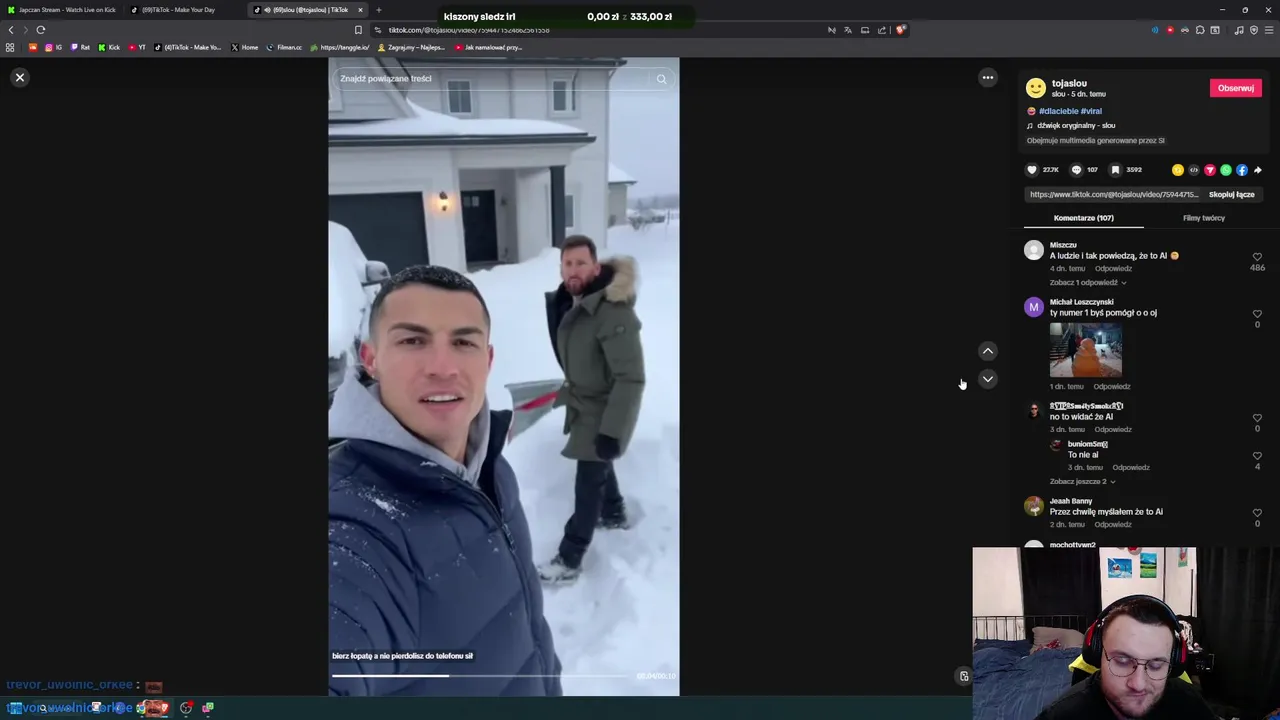
Task: Open the three-dot video options menu
Action: coord(988,78)
